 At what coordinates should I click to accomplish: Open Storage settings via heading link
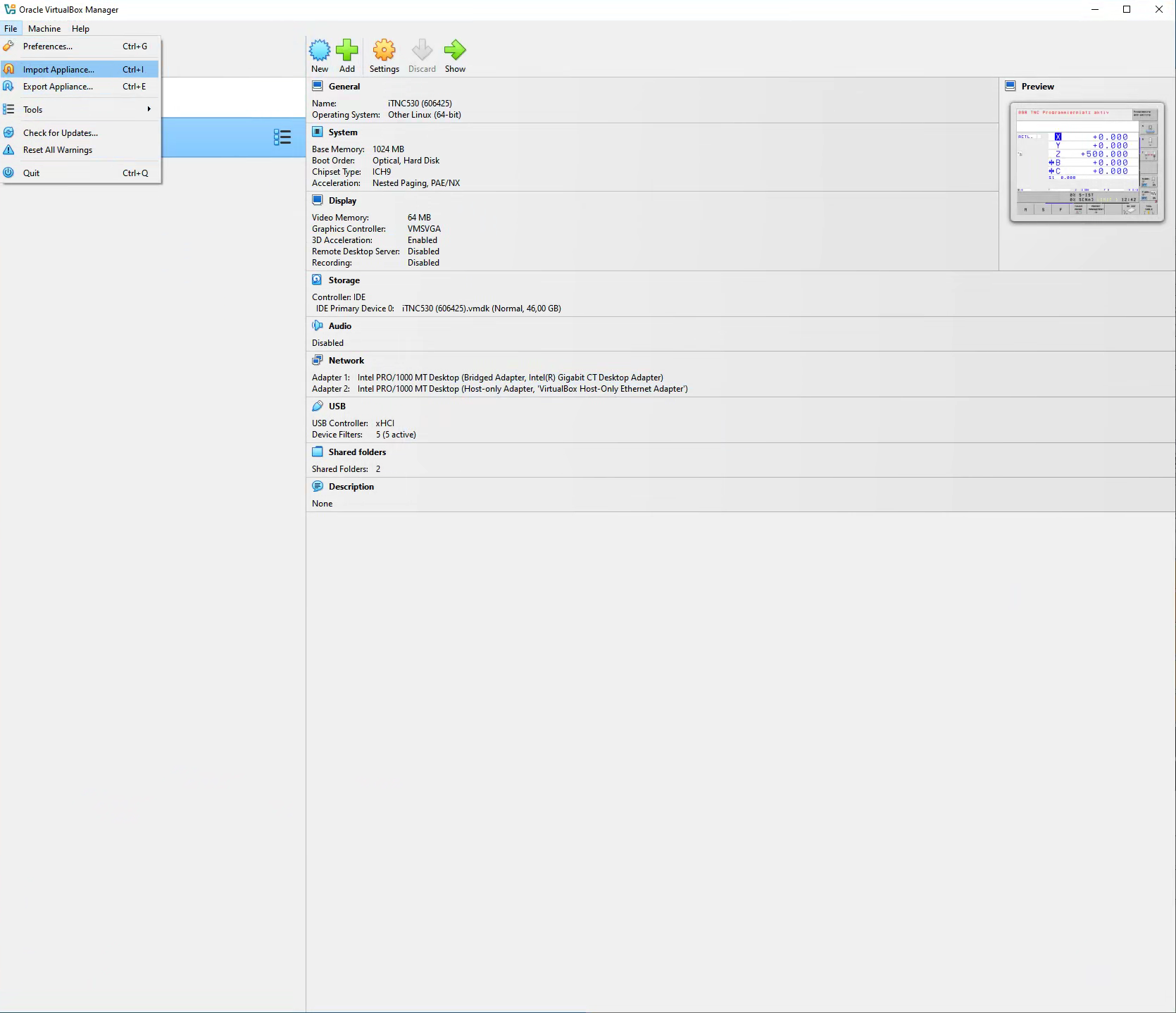(x=344, y=280)
